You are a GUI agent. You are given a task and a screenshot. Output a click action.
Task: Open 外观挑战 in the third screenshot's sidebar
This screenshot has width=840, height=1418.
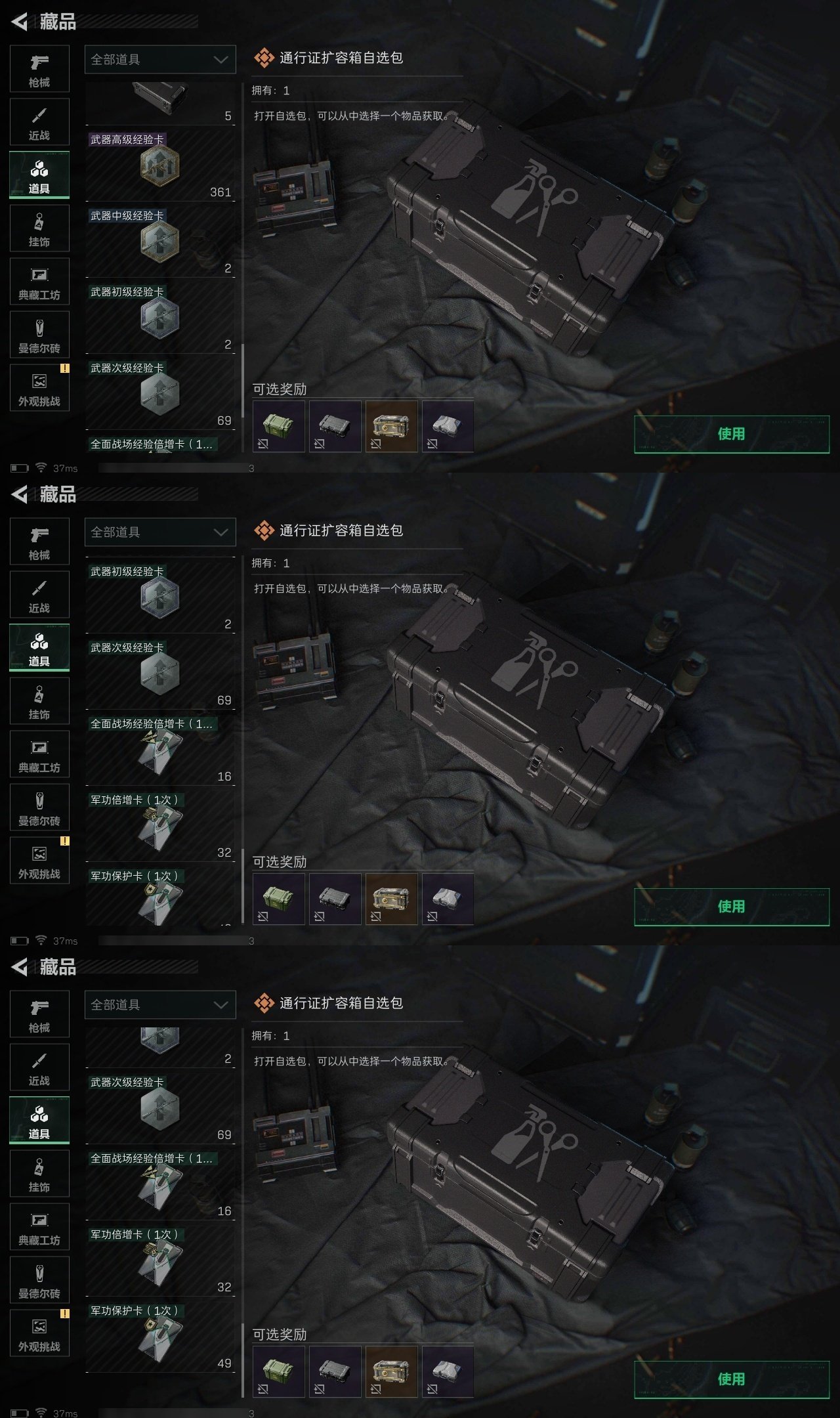pyautogui.click(x=39, y=1333)
